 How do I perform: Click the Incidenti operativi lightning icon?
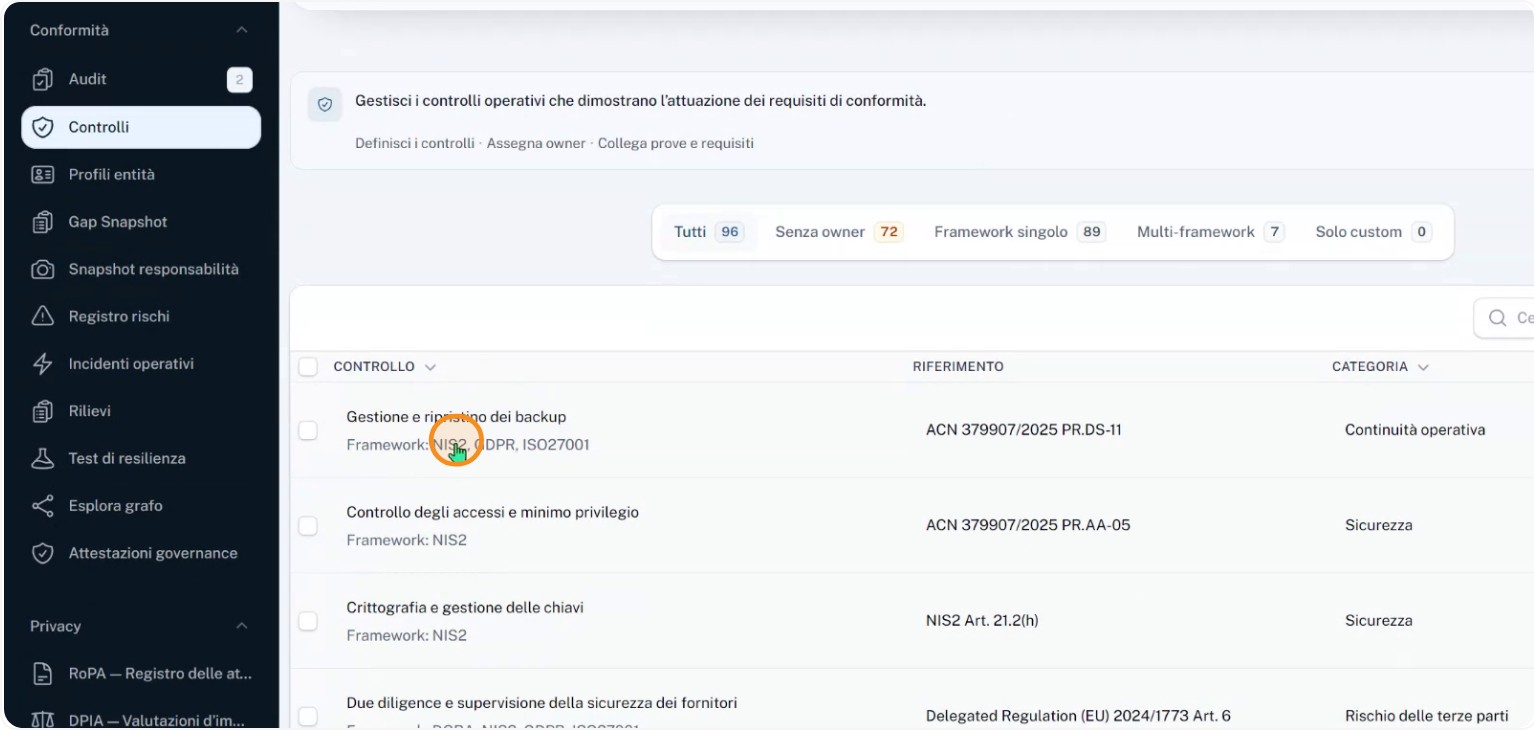[x=42, y=364]
